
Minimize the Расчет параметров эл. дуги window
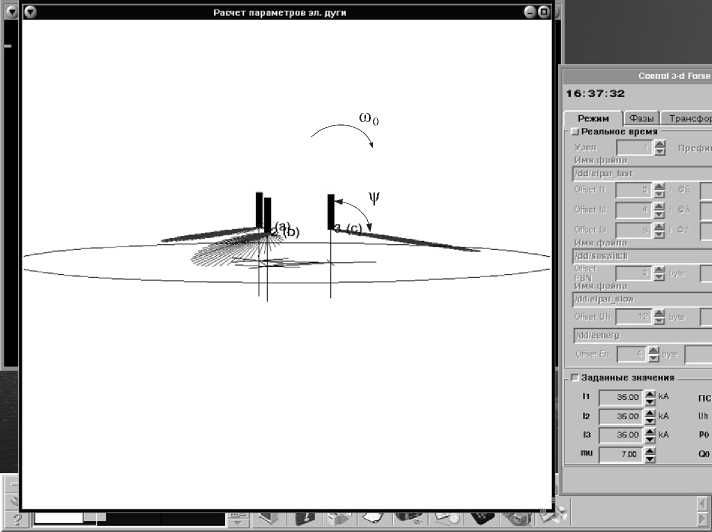pos(529,12)
